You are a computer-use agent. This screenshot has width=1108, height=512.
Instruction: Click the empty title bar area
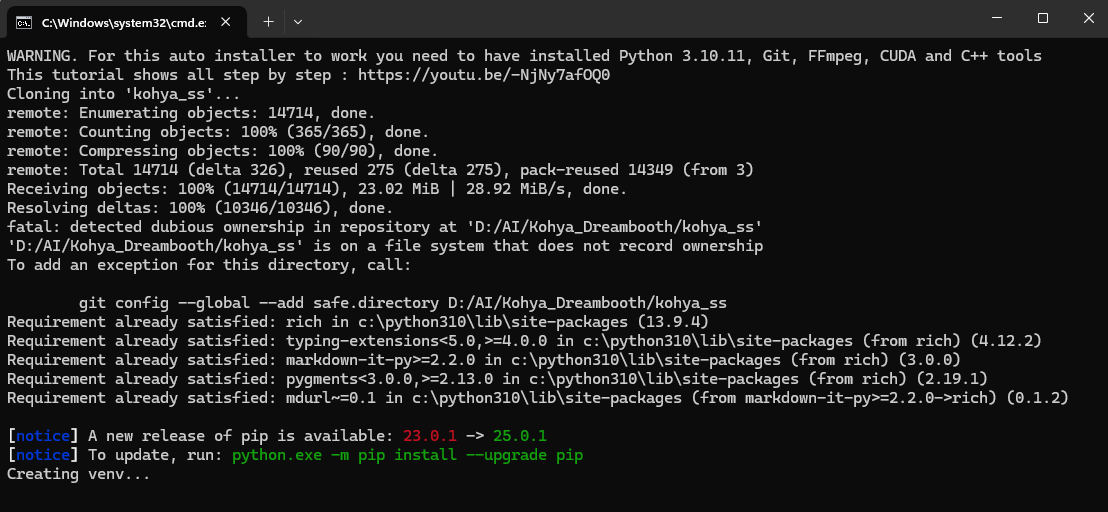(x=636, y=19)
